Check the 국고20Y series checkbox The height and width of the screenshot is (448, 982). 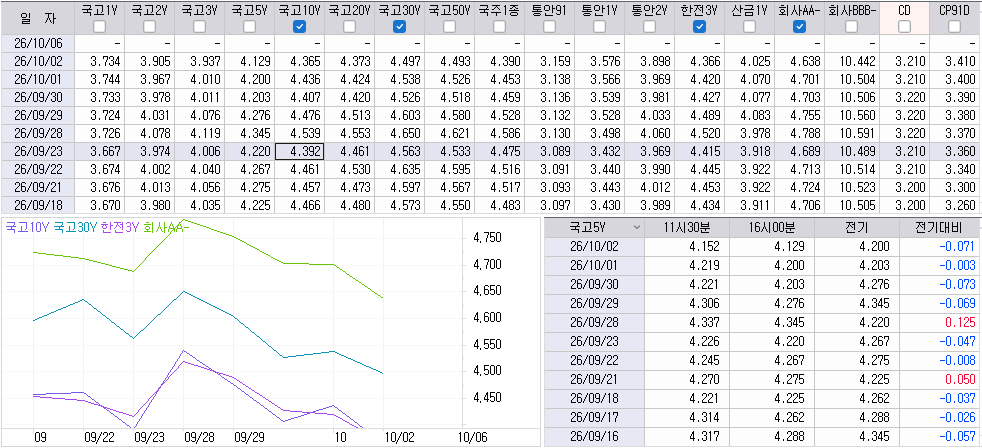pyautogui.click(x=349, y=26)
